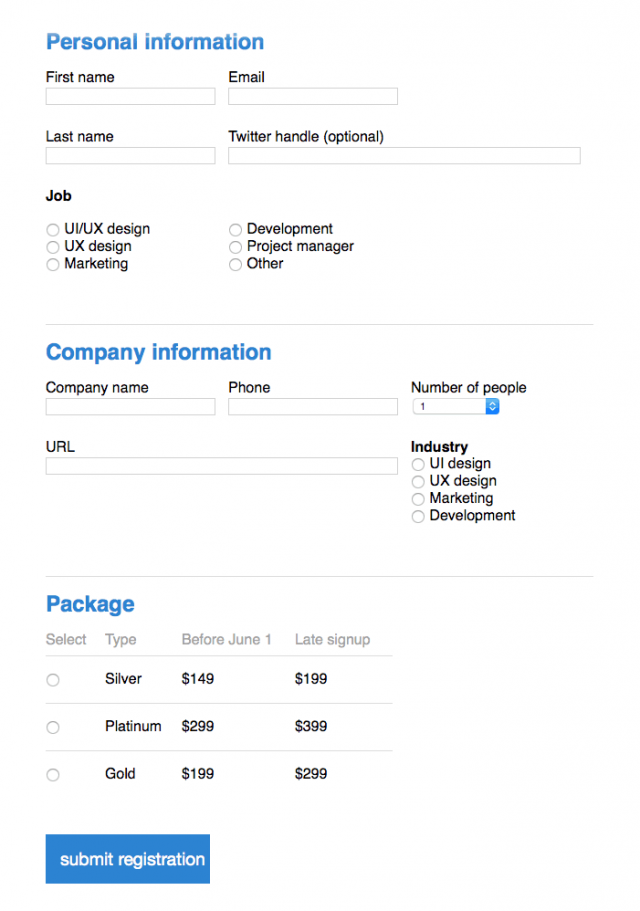
Task: Choose UI design under Industry
Action: point(418,465)
